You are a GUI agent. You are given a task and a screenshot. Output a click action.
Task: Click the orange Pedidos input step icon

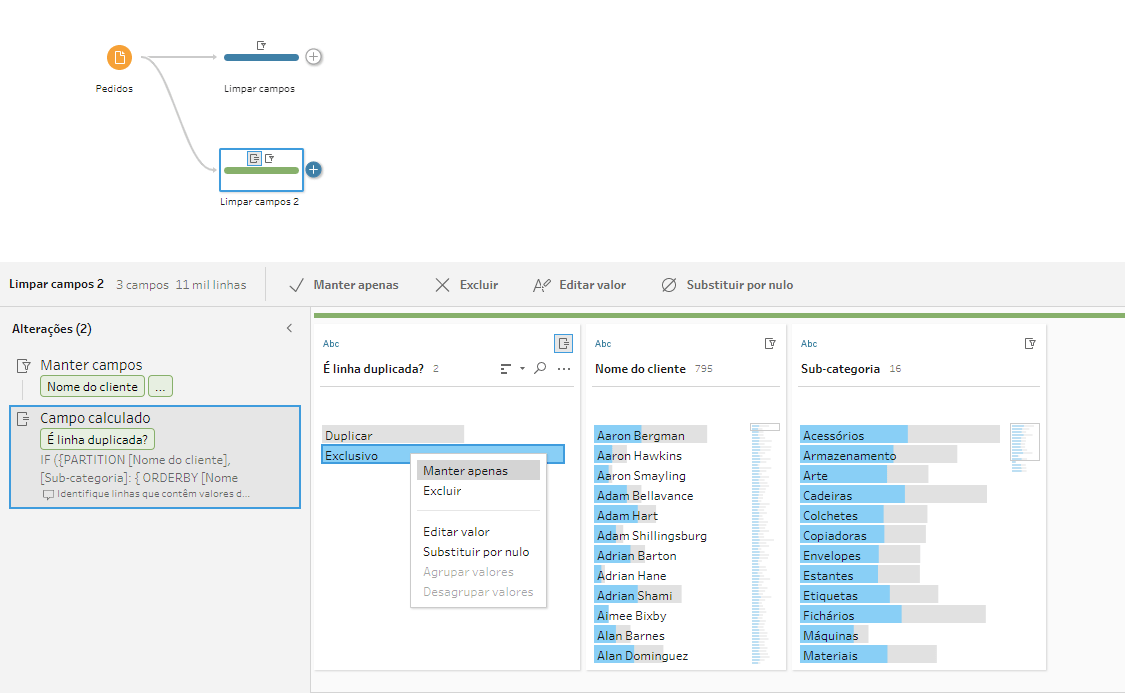tap(119, 58)
